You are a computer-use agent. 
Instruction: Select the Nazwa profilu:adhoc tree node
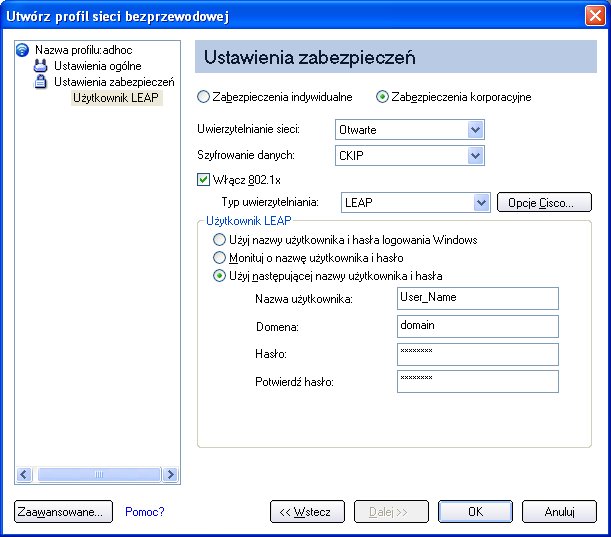83,50
